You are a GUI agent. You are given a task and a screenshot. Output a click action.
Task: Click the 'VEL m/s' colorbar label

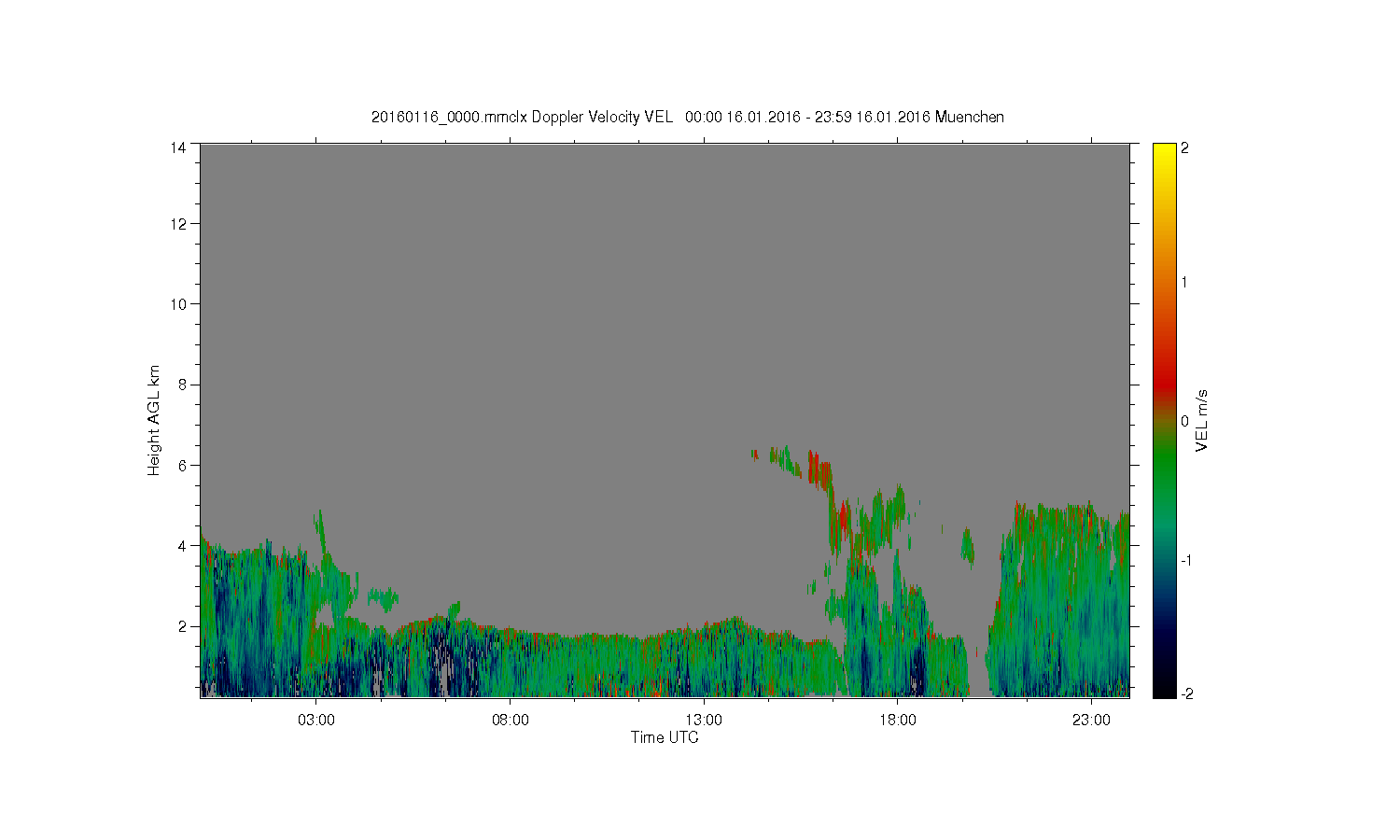point(1202,421)
